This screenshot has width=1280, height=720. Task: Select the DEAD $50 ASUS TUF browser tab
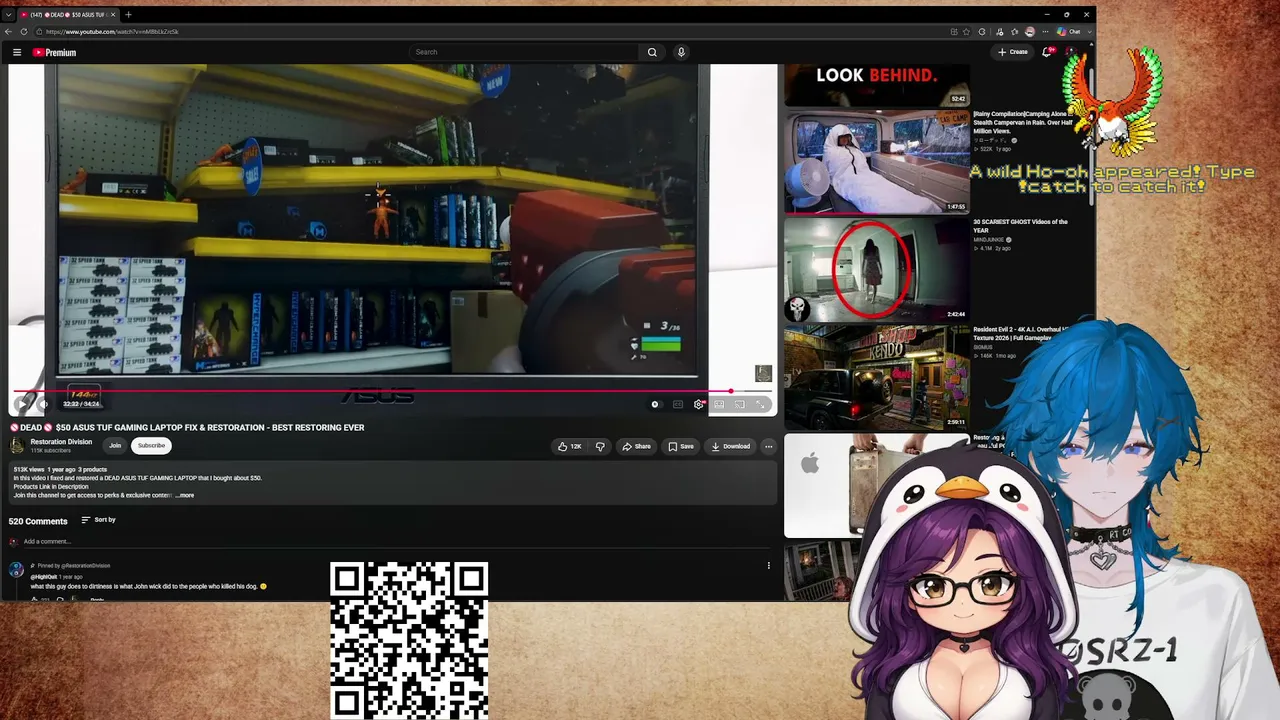click(x=68, y=15)
